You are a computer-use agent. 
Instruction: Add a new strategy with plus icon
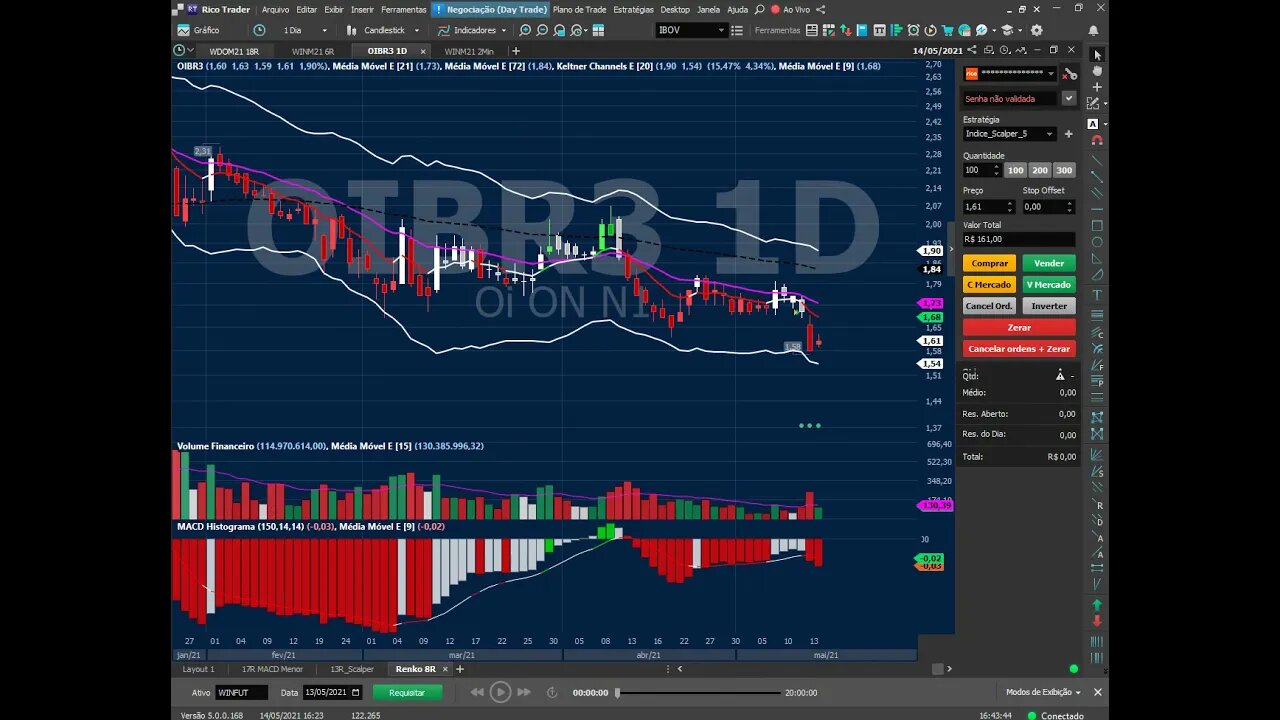1068,134
